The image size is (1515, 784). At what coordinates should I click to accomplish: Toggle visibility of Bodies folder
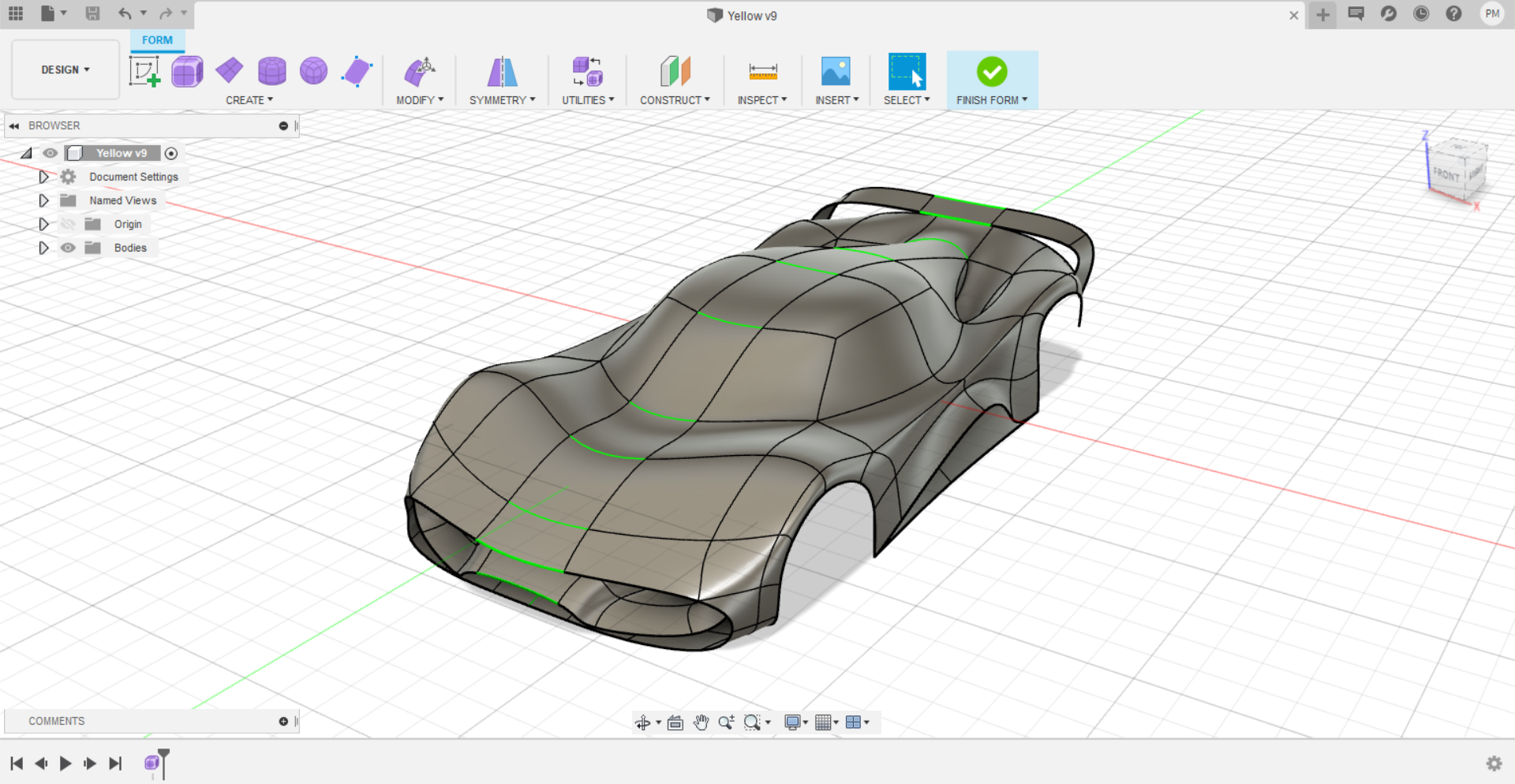69,248
